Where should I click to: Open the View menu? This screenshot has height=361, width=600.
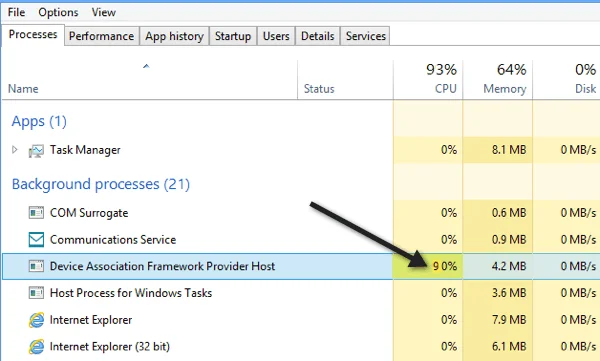[104, 12]
